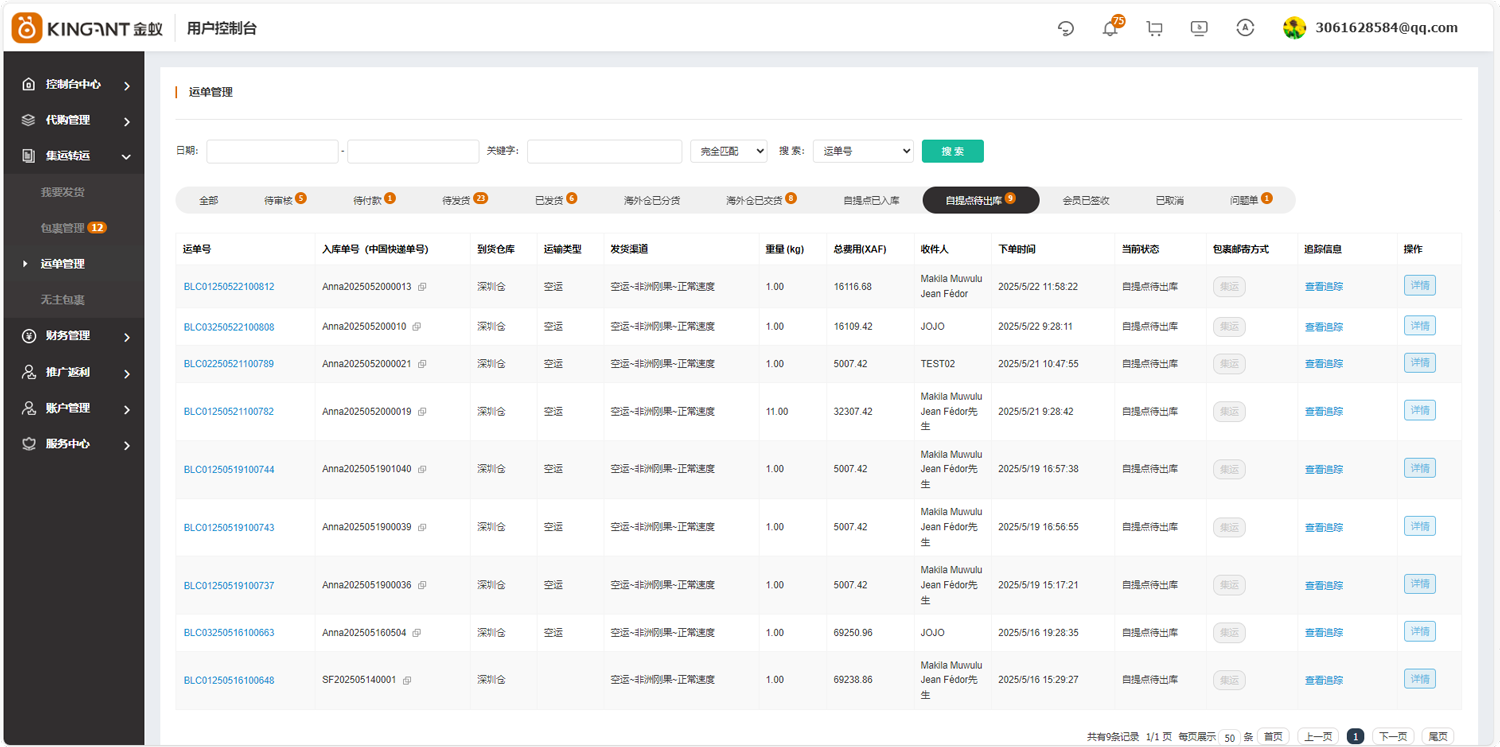Viewport: 1500px width, 747px height.
Task: Click the 关键字 keyword input field
Action: (x=604, y=151)
